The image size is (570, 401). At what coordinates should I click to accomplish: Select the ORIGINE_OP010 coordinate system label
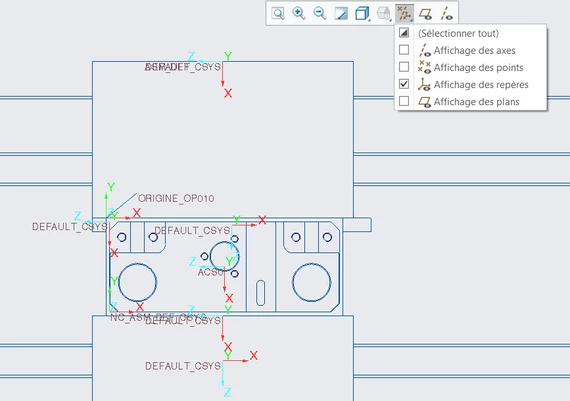click(x=176, y=199)
